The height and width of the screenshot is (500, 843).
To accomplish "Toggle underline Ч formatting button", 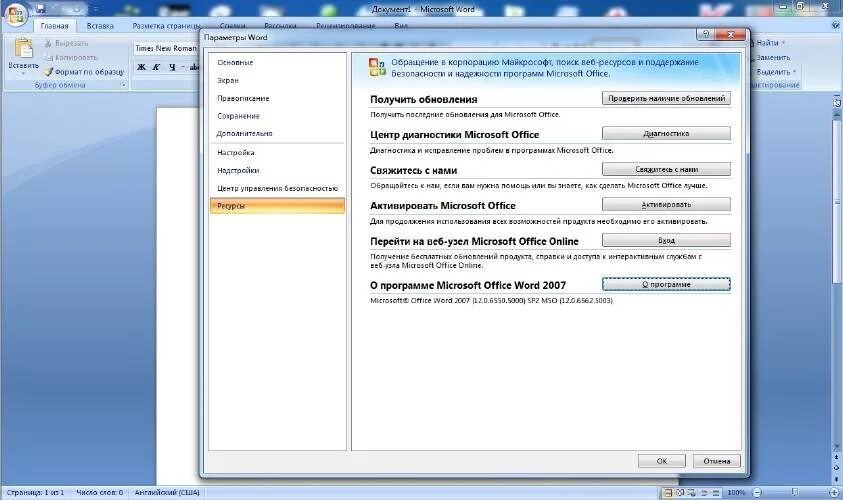I will click(172, 67).
